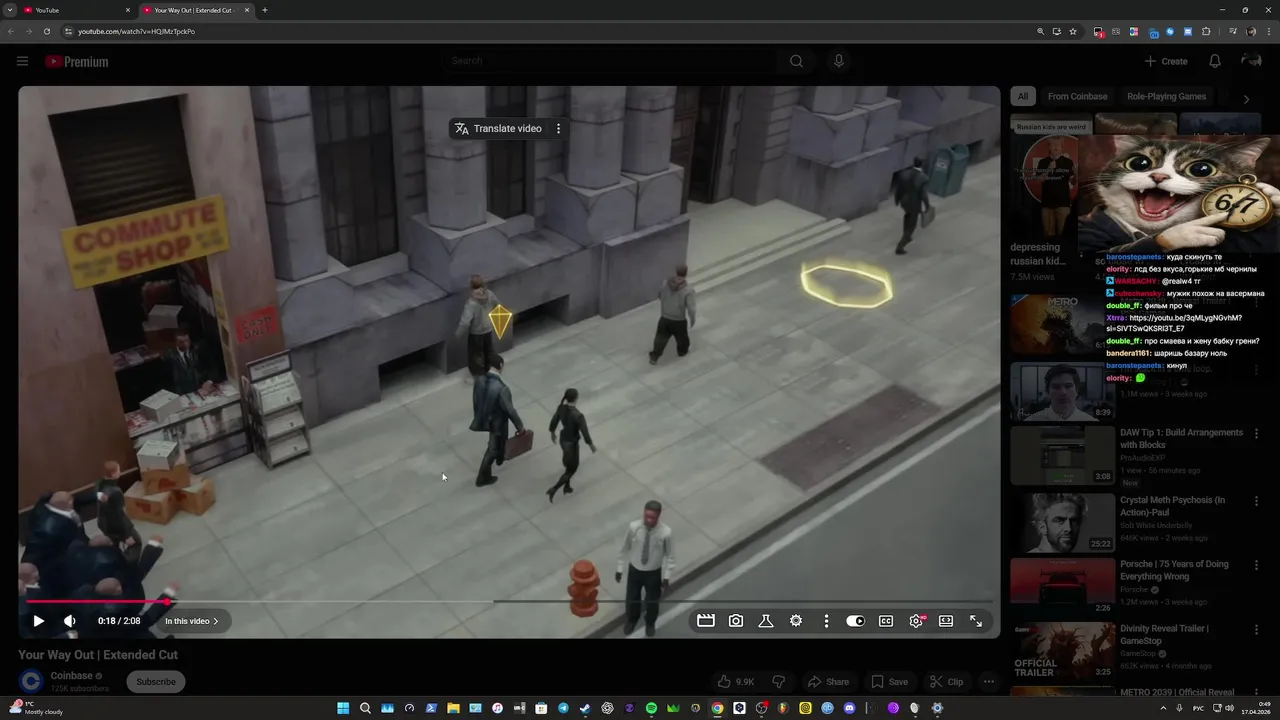Open YouTube notifications bell
The width and height of the screenshot is (1280, 720).
coord(1215,61)
